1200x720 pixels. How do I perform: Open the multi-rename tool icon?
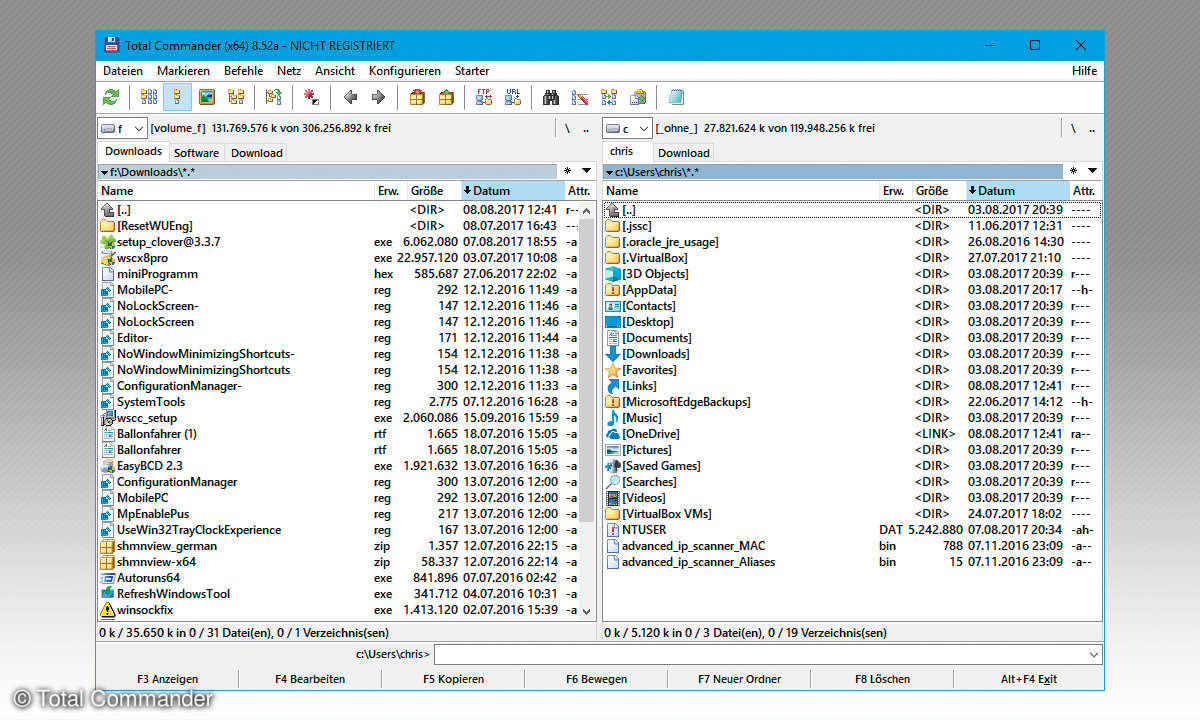click(x=580, y=97)
